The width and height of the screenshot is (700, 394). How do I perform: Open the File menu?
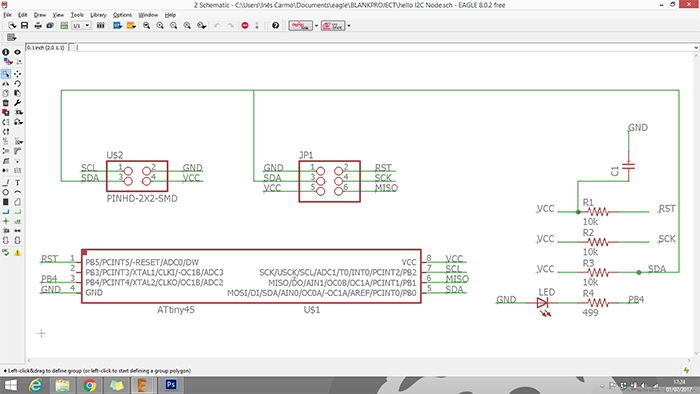7,15
